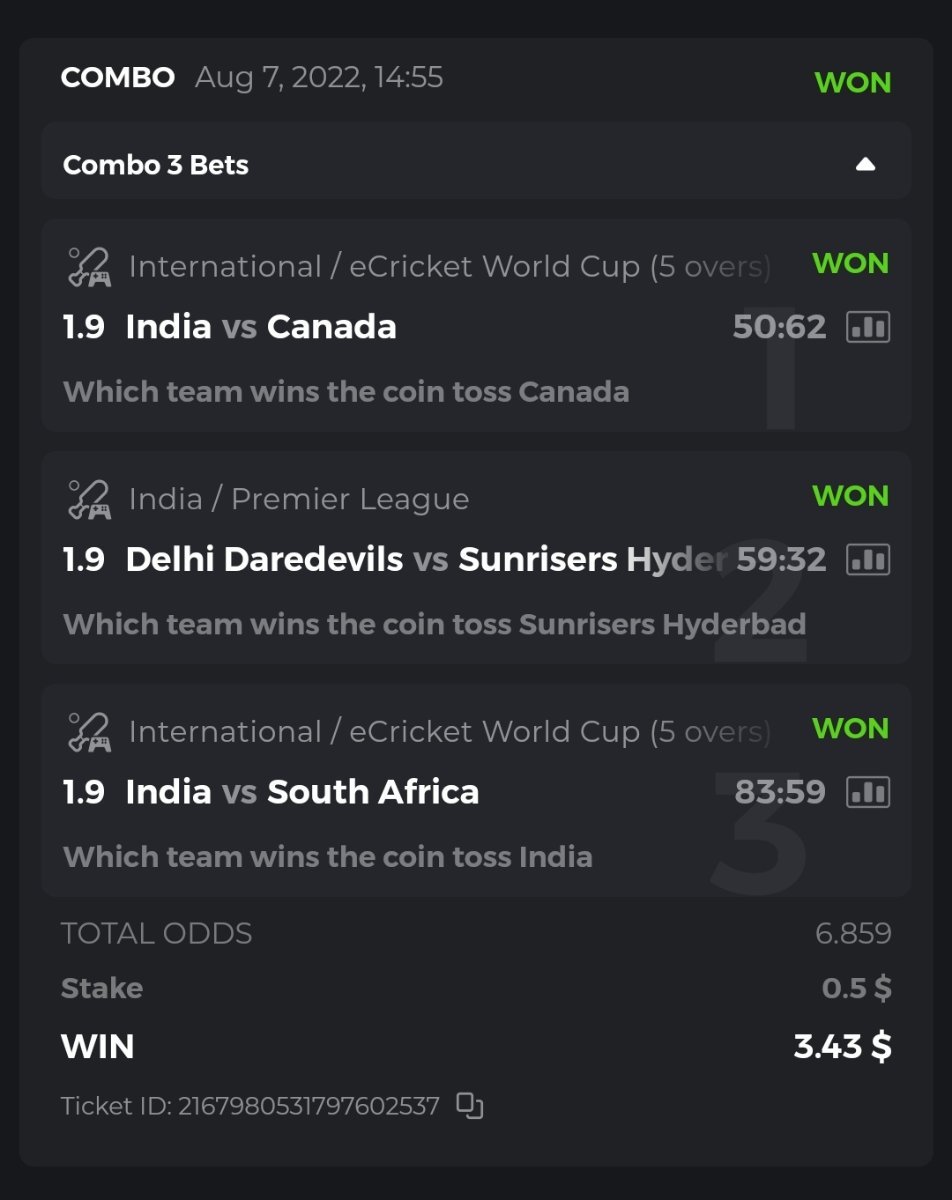Screen dimensions: 952x1200
Task: Click the Combo 3 Bets header
Action: pyautogui.click(x=156, y=165)
